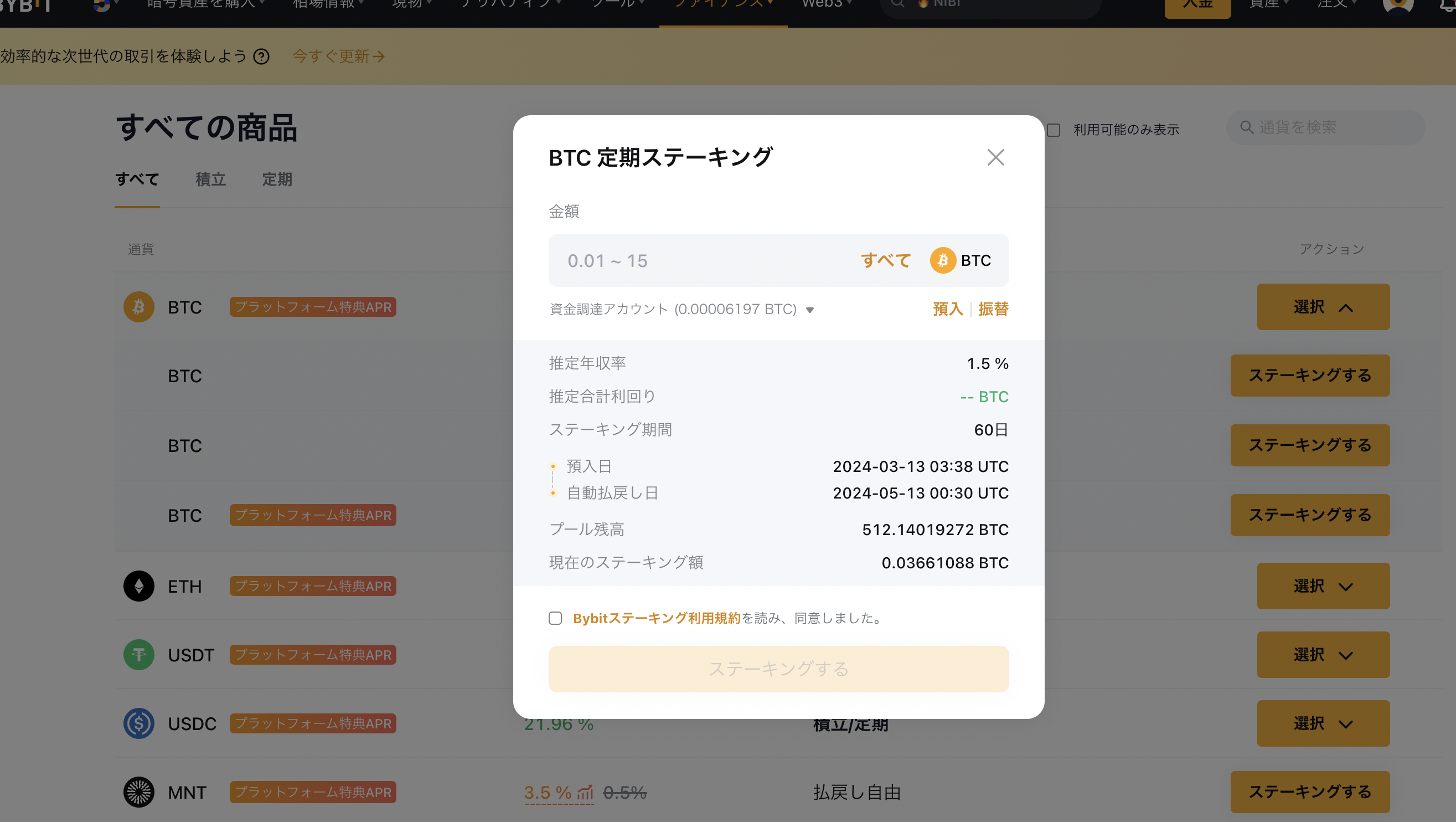Click the MNT coin icon in list

(x=138, y=792)
